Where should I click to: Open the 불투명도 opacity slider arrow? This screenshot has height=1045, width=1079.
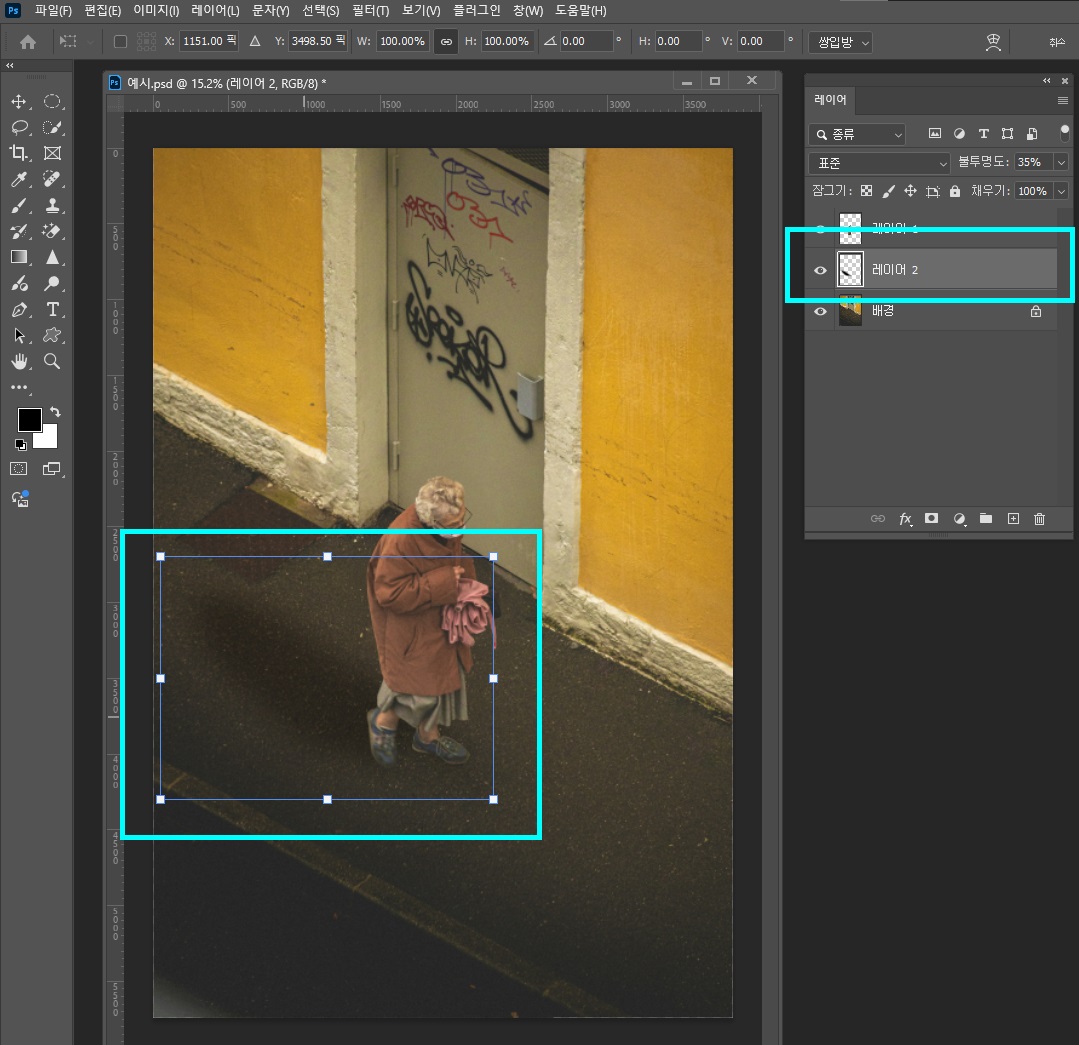1060,162
